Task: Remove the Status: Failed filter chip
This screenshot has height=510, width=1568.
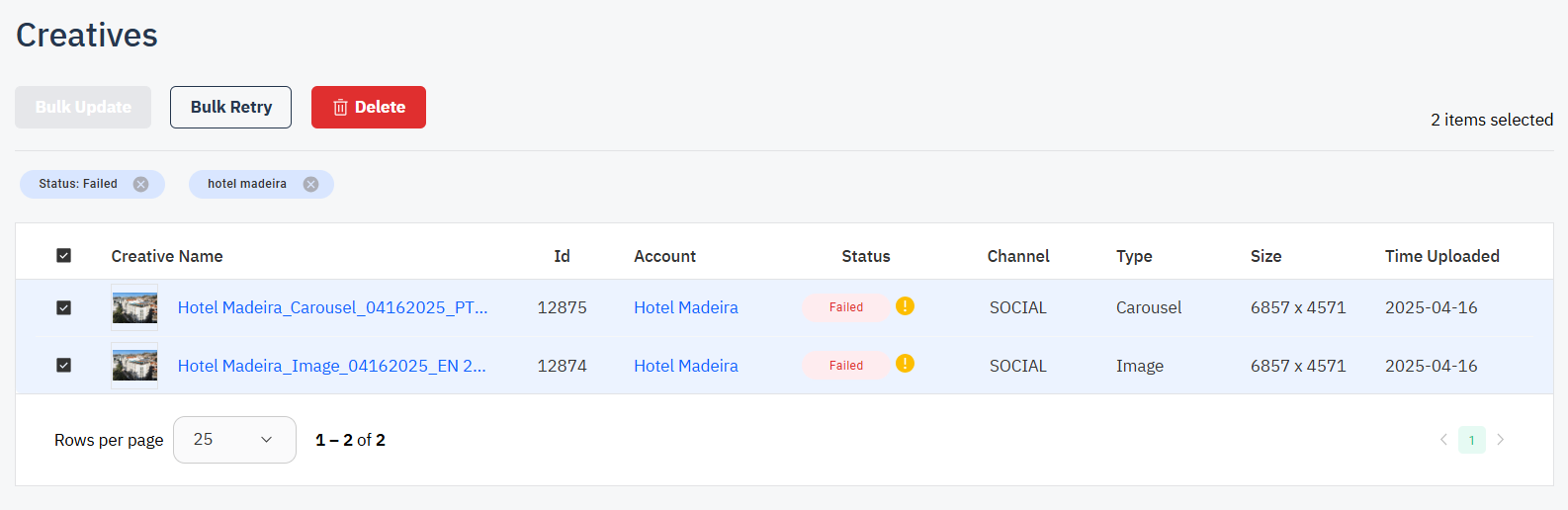Action: tap(141, 185)
